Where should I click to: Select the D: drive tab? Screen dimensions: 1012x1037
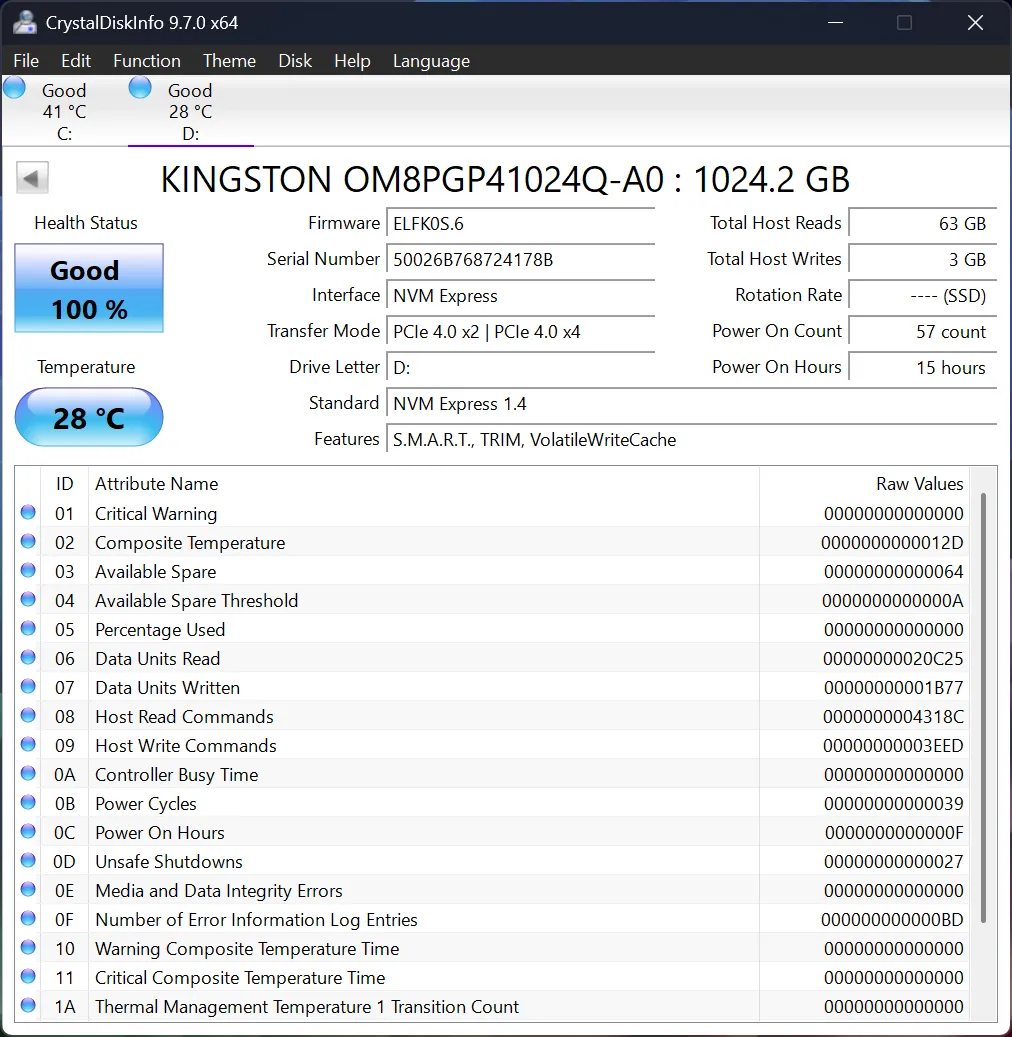coord(190,111)
